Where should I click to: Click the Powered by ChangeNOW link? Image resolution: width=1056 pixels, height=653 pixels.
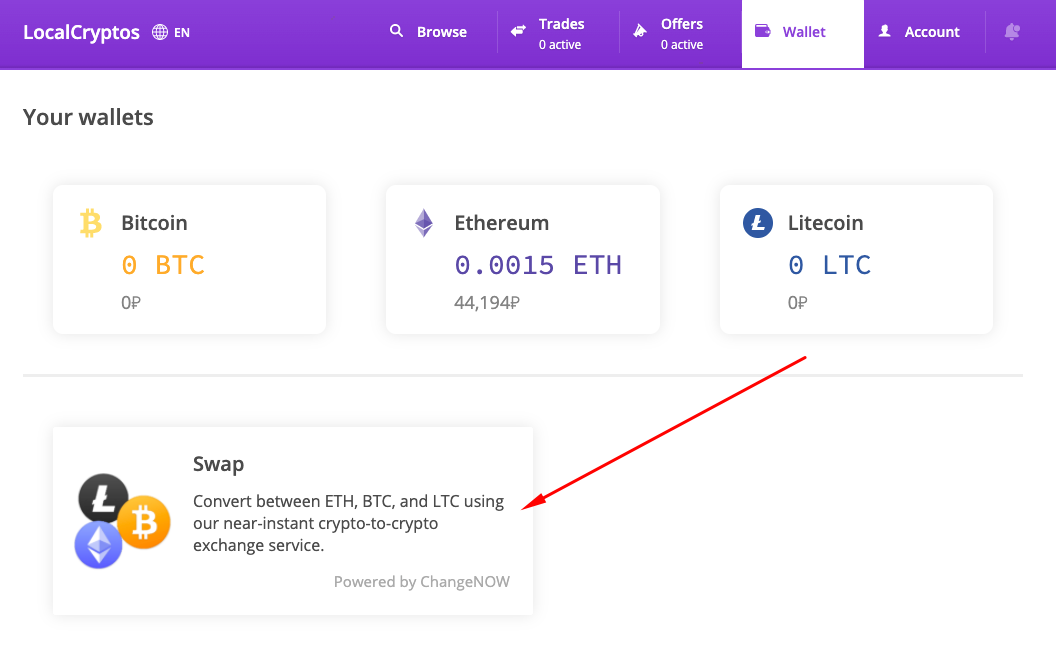(x=421, y=581)
